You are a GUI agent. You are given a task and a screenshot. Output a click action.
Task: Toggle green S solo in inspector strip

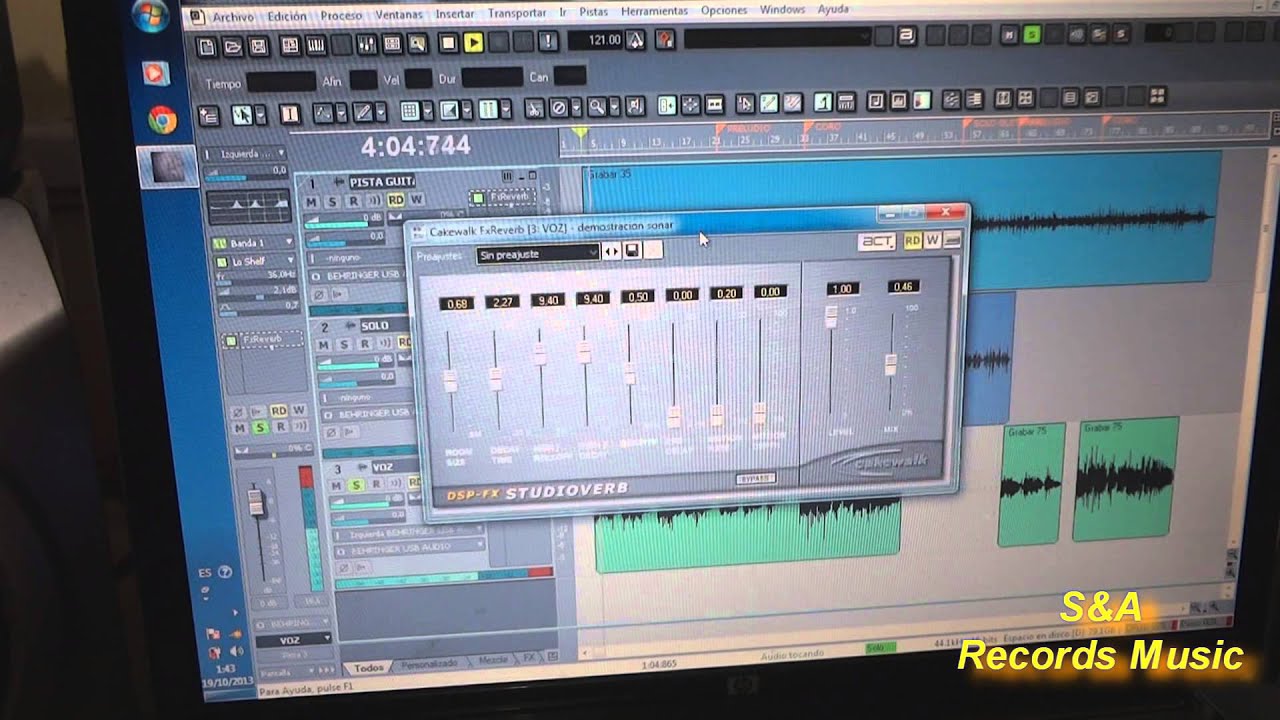(x=258, y=428)
